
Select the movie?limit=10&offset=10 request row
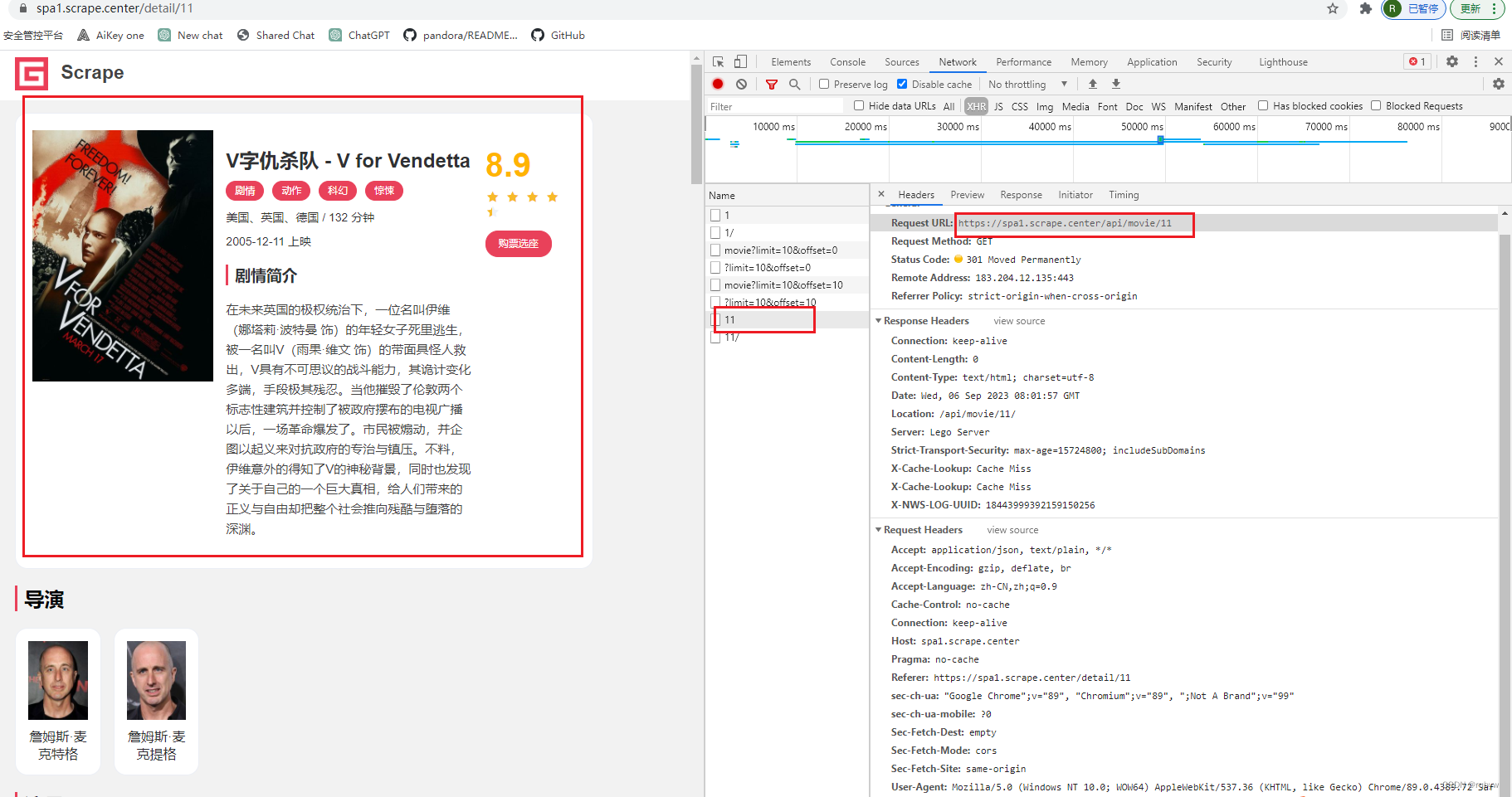[x=787, y=284]
